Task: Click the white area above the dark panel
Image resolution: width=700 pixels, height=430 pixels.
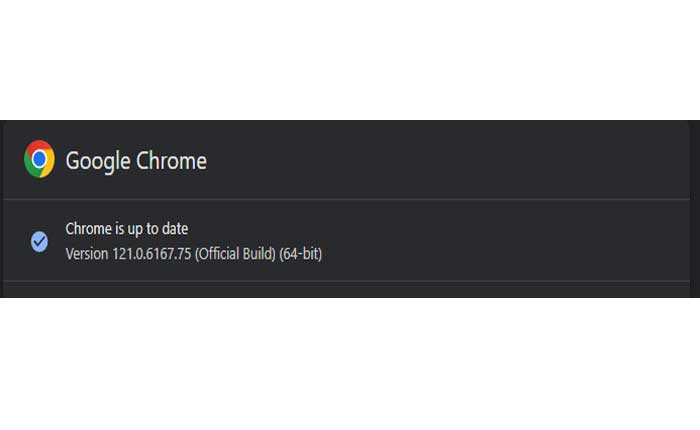Action: [x=350, y=60]
